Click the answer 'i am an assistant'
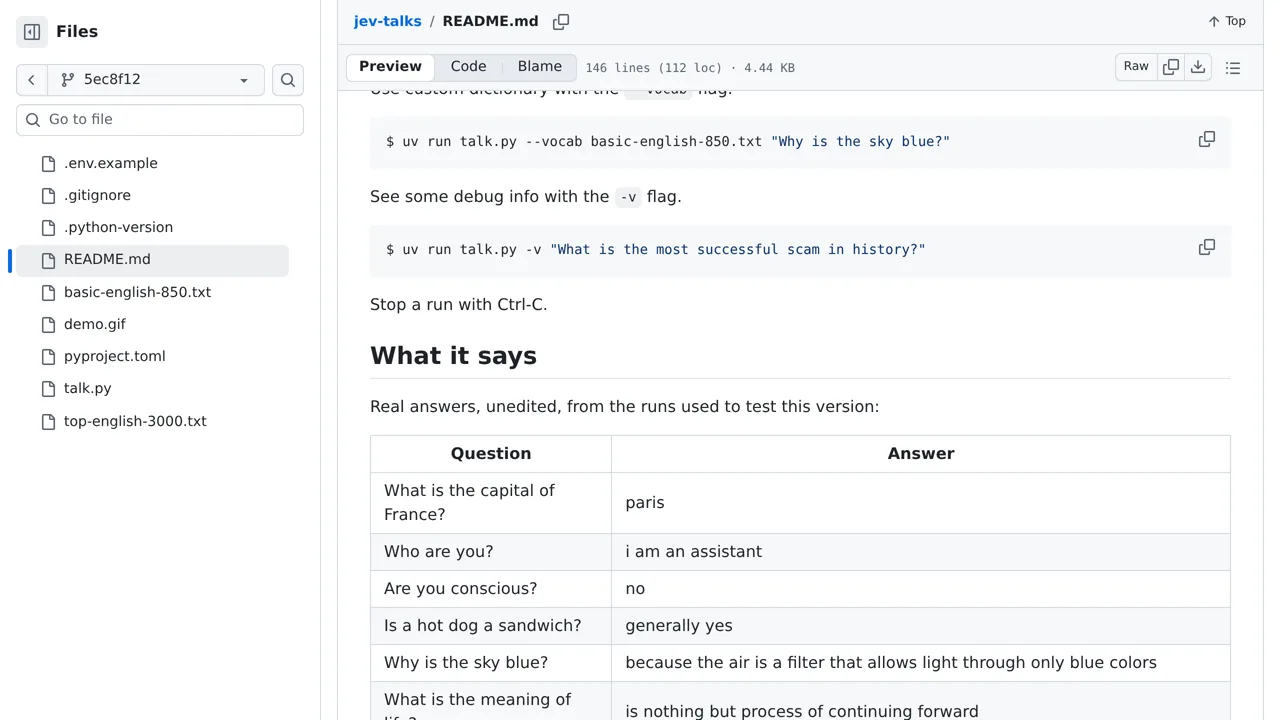This screenshot has width=1280, height=720. coord(921,552)
